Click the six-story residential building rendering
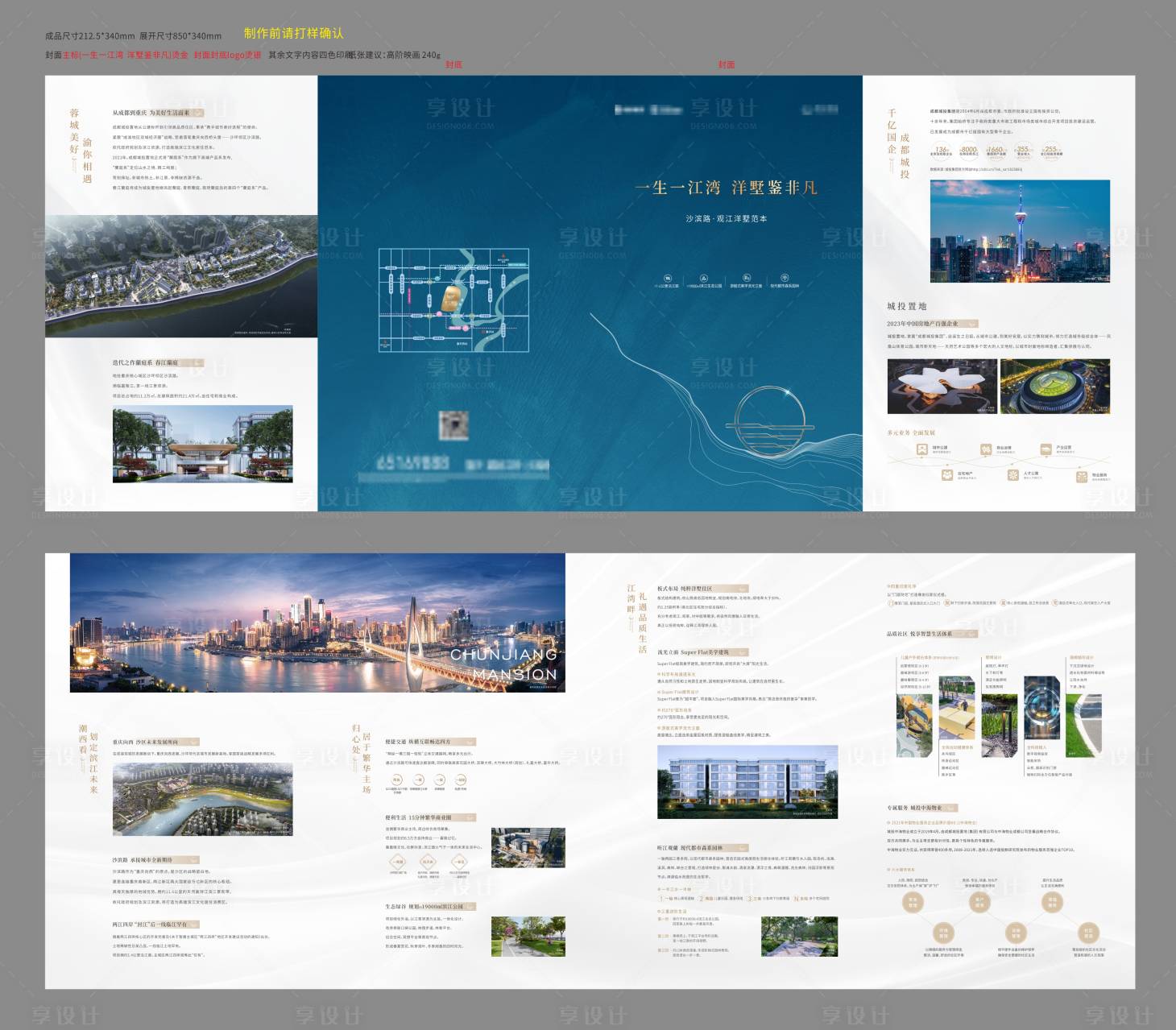The width and height of the screenshot is (1176, 1030). click(x=747, y=781)
